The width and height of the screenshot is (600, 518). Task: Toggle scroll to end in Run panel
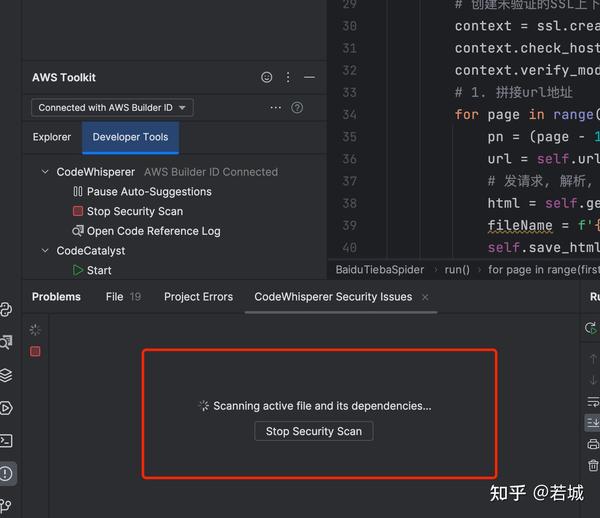(593, 423)
